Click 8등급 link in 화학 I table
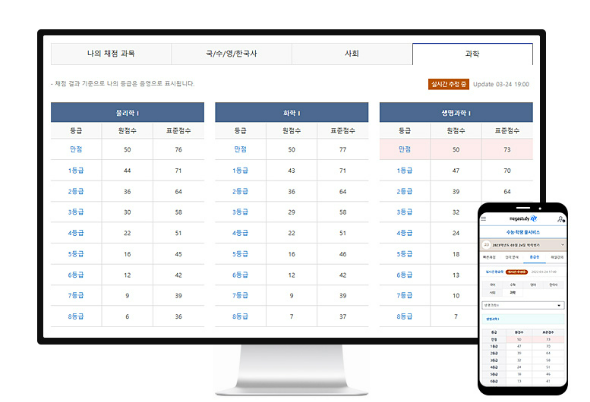Viewport: 590px width, 402px height. coord(240,317)
